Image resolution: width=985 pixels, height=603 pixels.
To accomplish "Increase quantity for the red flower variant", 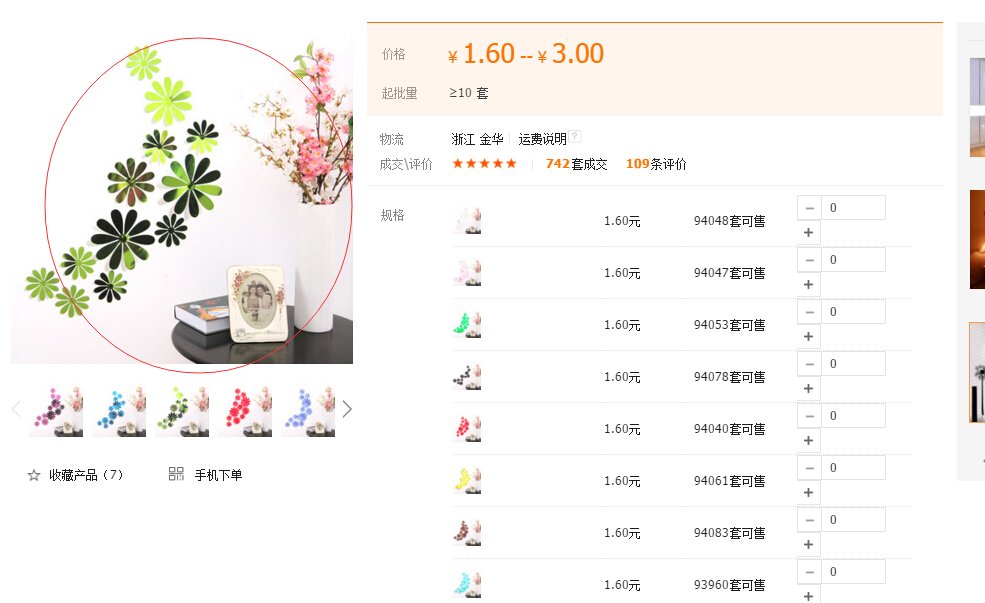I will pyautogui.click(x=808, y=440).
